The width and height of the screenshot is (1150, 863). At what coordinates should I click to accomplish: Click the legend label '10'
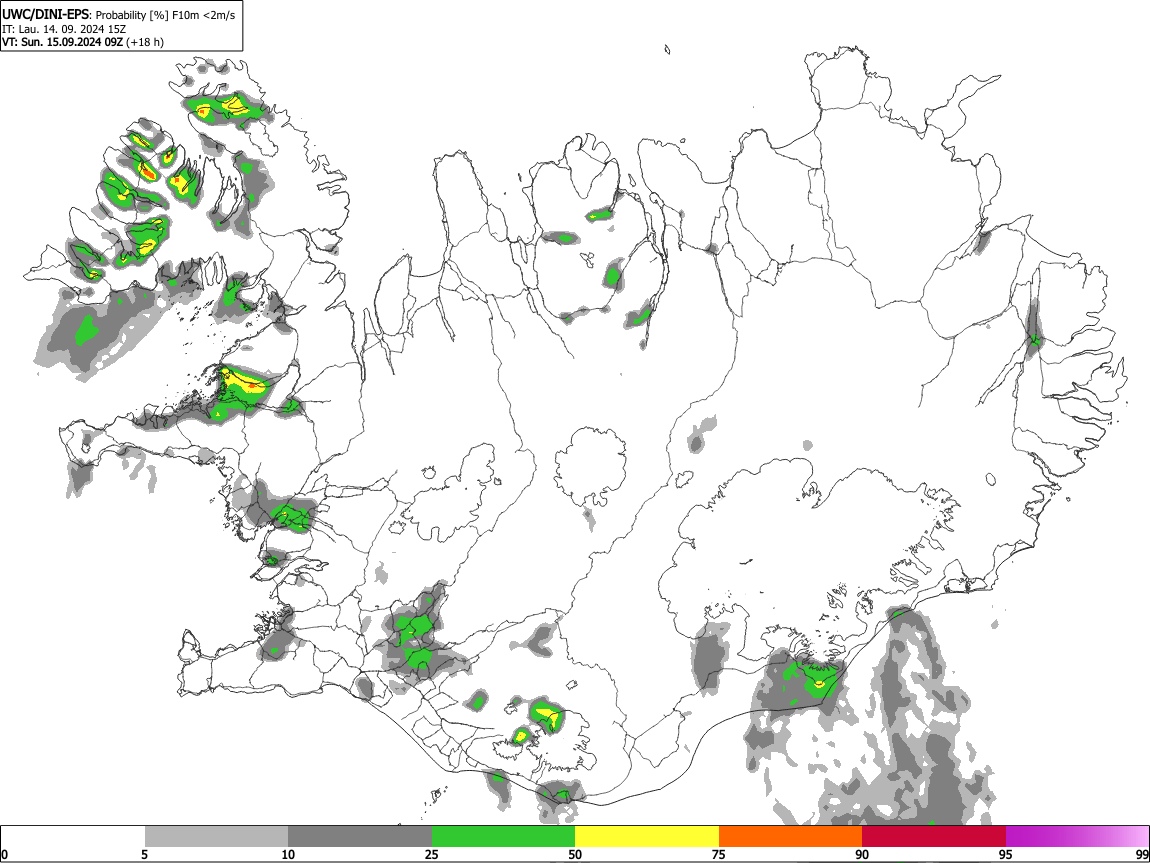288,855
